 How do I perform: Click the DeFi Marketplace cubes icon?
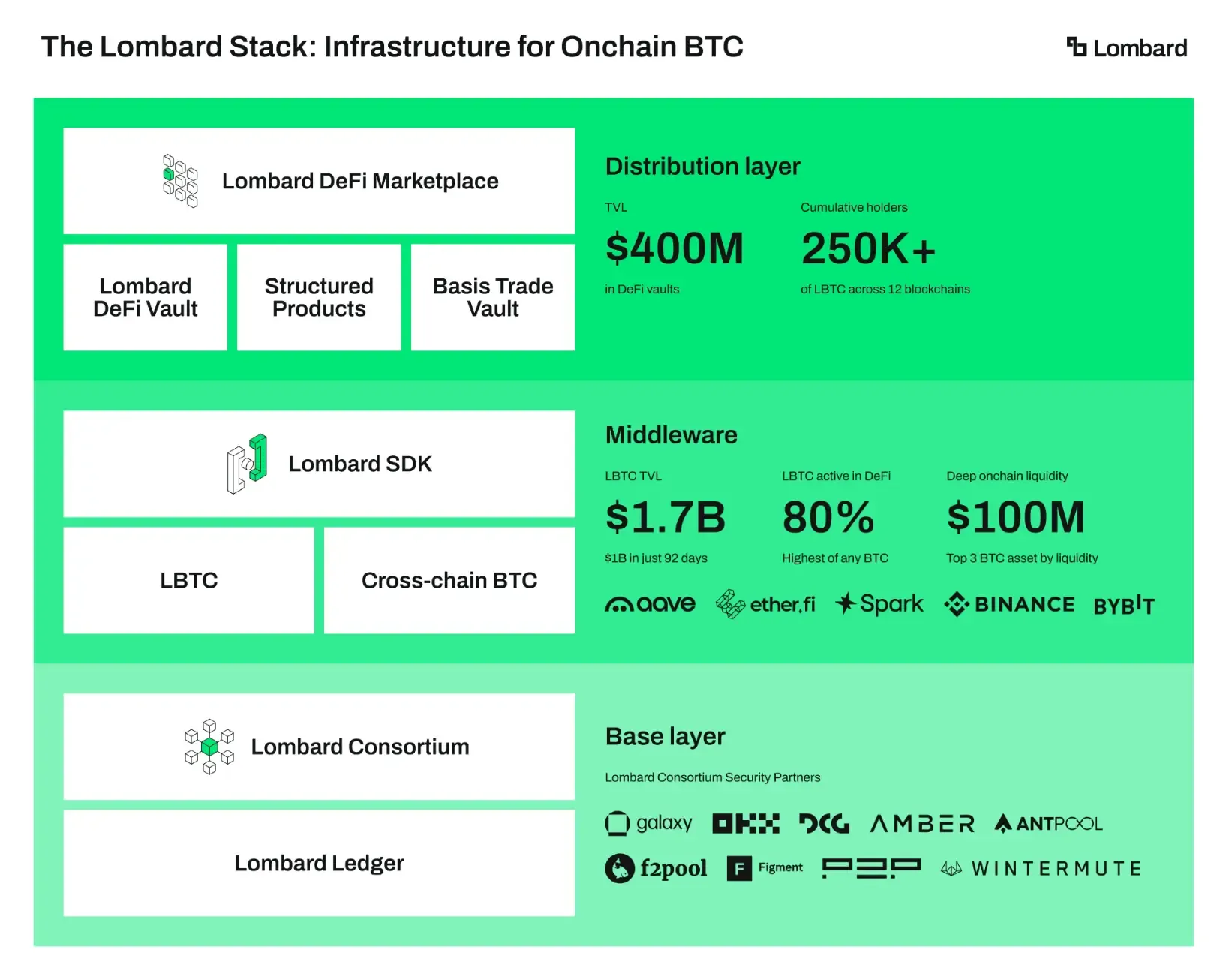click(180, 181)
